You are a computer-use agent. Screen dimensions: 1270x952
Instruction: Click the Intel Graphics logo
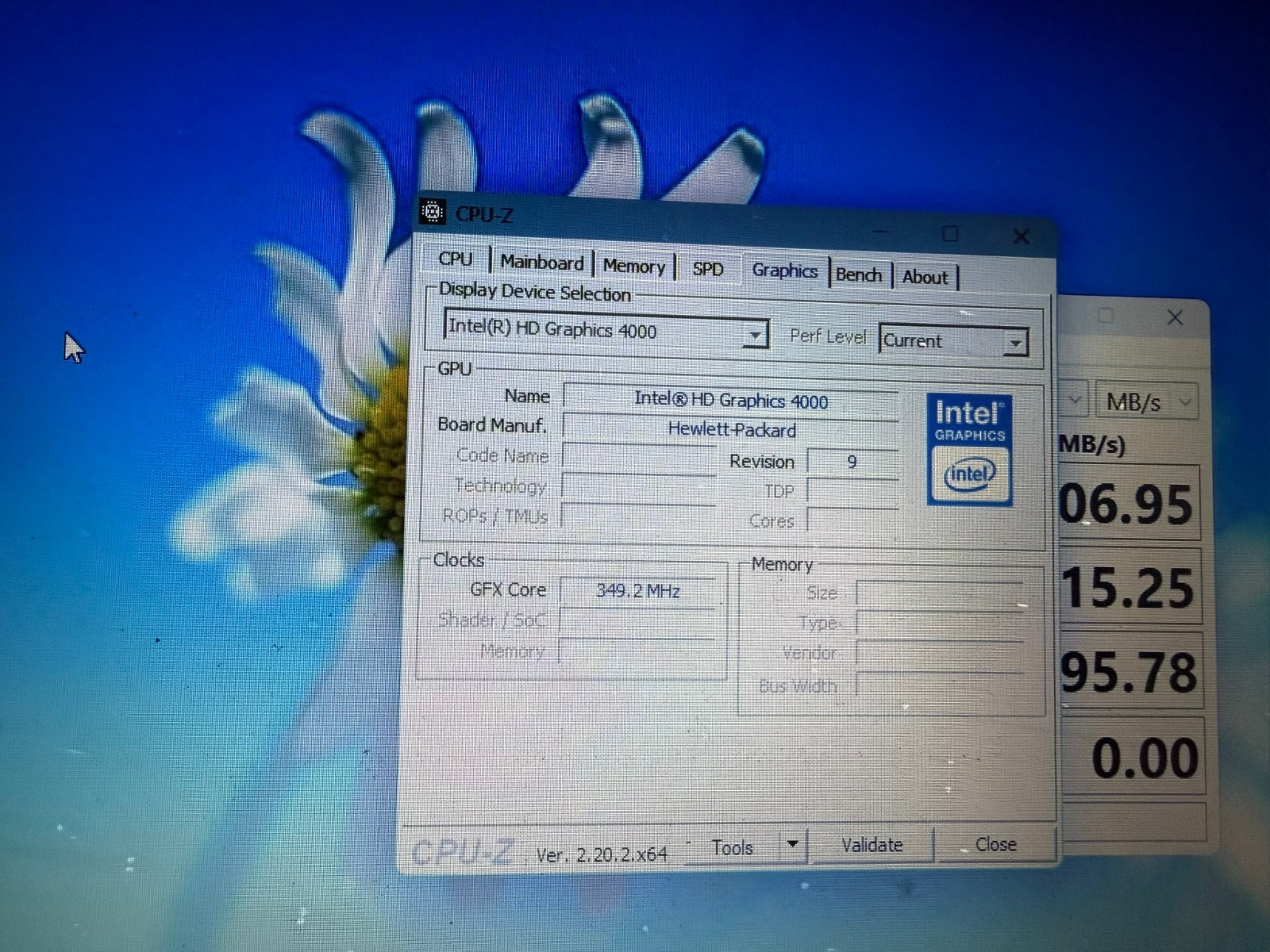click(969, 450)
